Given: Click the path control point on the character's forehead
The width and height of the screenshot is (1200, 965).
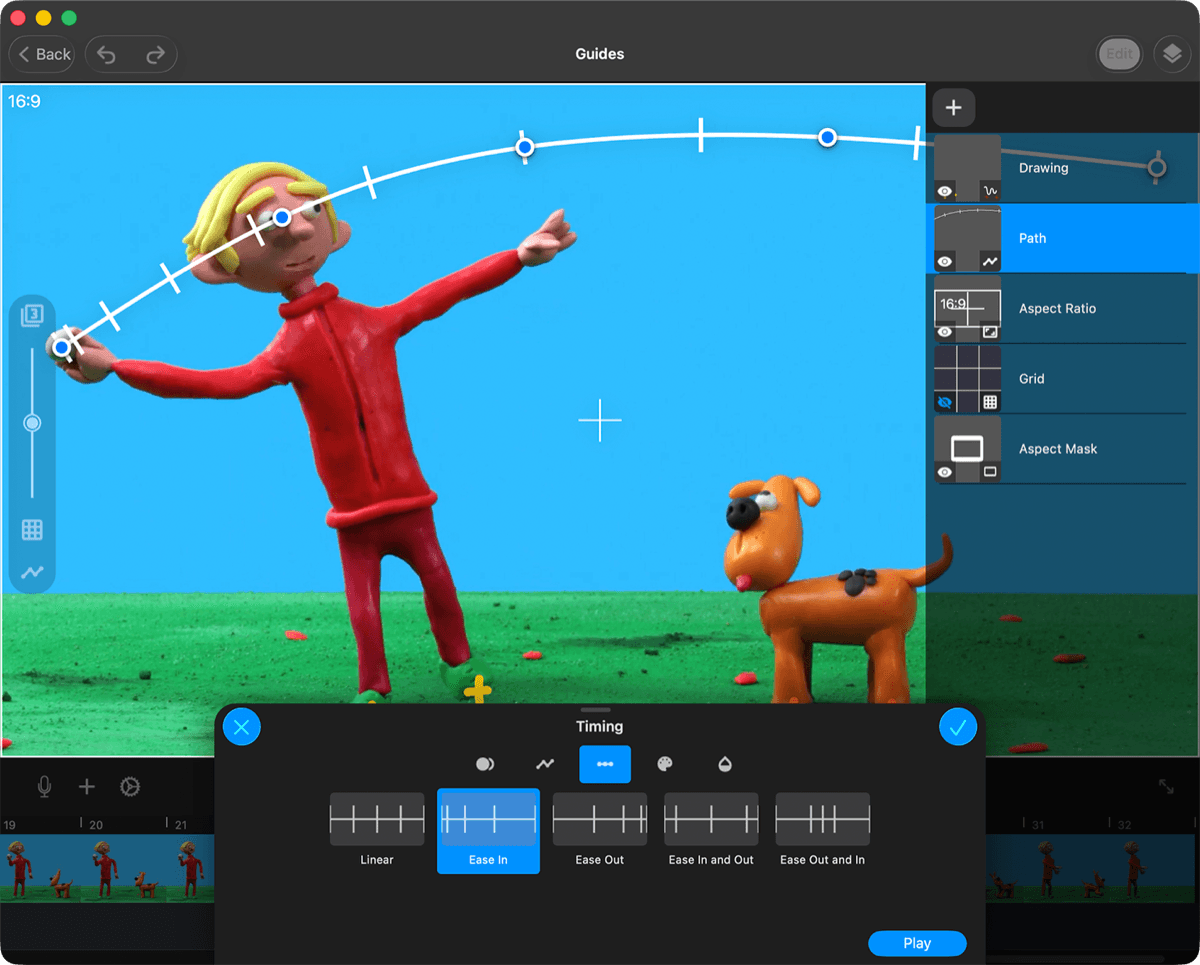Looking at the screenshot, I should click(x=283, y=217).
